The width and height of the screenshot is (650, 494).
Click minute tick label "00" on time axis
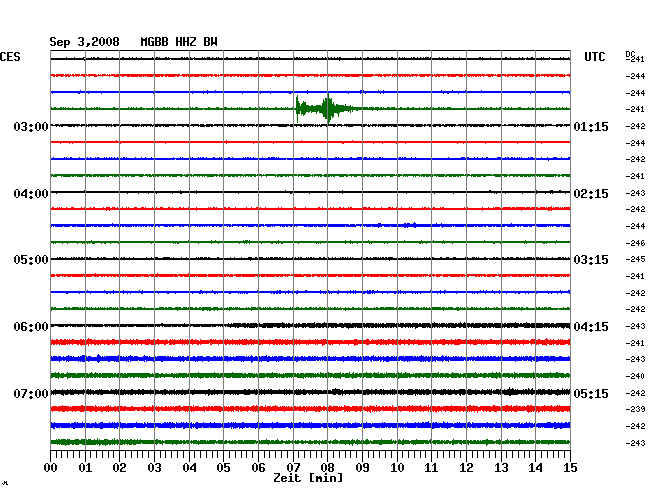(51, 467)
